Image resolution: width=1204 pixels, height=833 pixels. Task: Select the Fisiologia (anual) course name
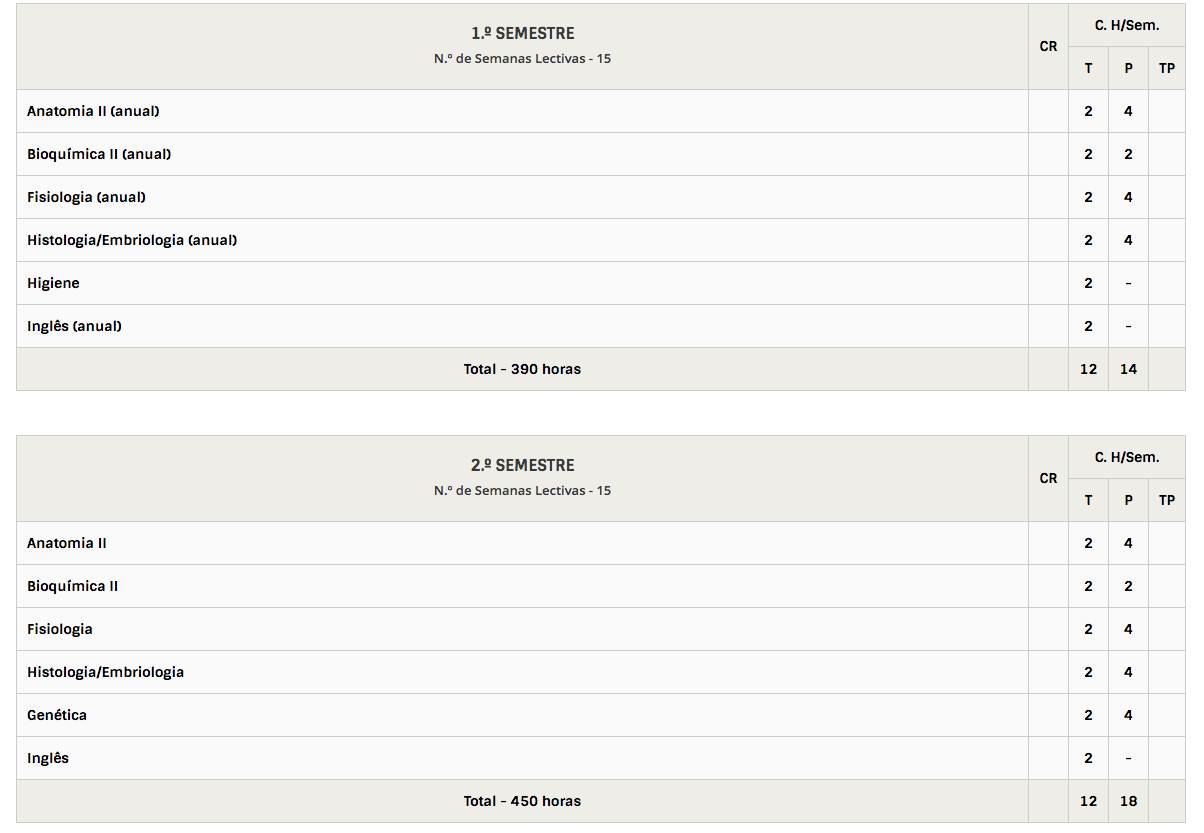(x=86, y=197)
